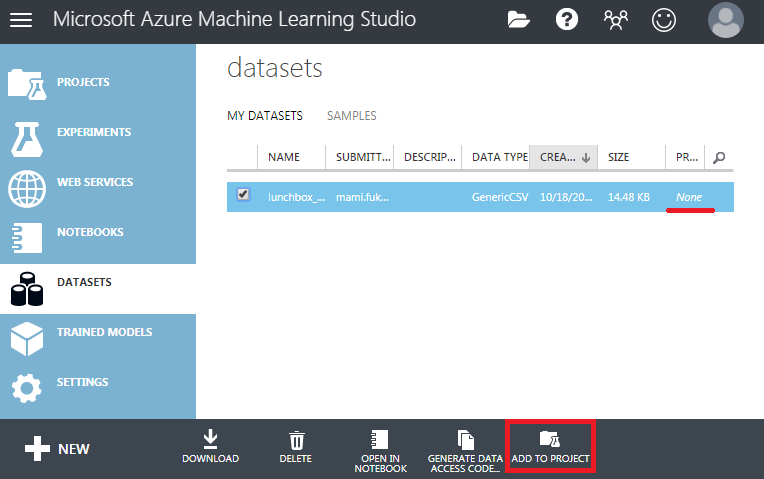764x479 pixels.
Task: Click the 14.48 KB size cell
Action: (x=629, y=197)
